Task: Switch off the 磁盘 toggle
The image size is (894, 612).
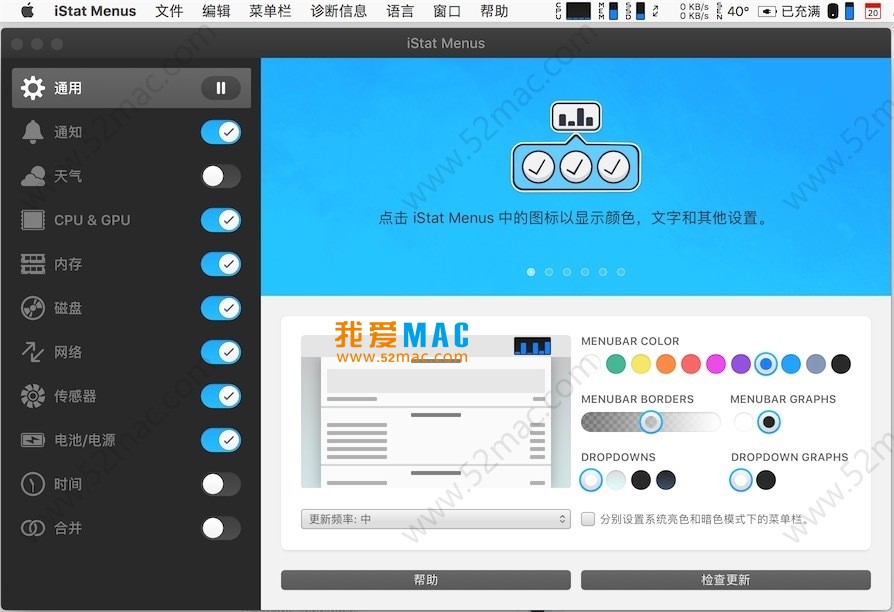Action: tap(221, 308)
